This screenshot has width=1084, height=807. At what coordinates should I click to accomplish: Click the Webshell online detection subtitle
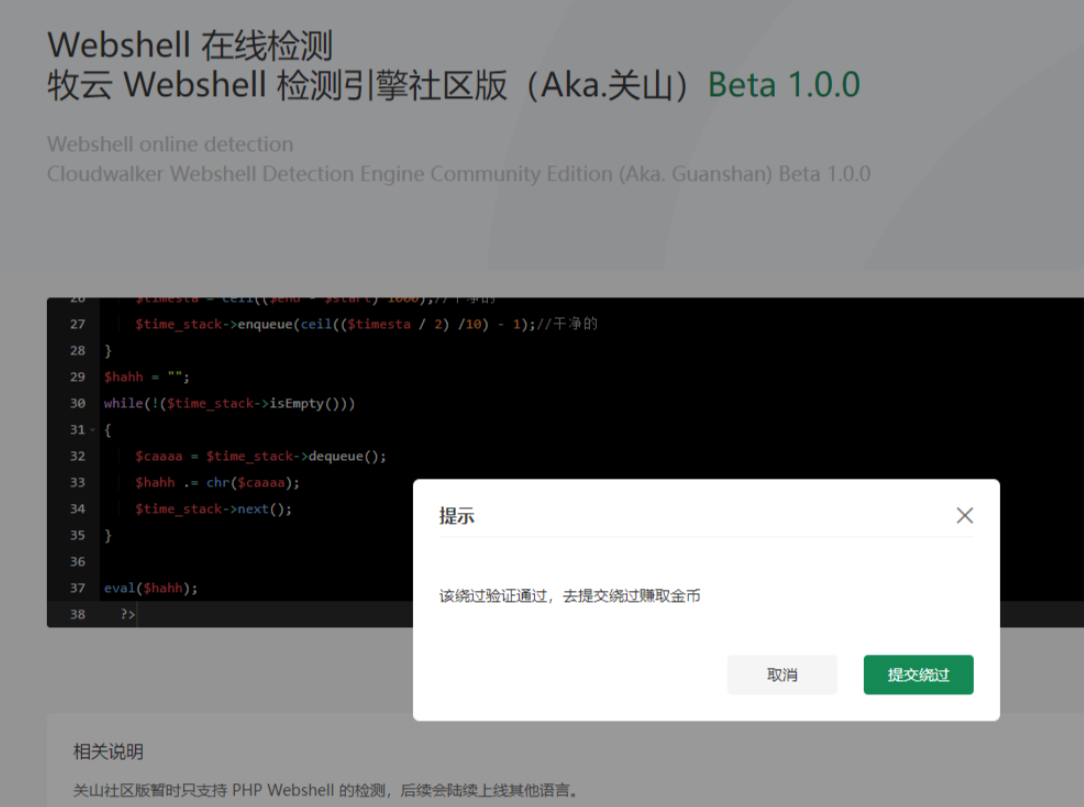pyautogui.click(x=170, y=144)
